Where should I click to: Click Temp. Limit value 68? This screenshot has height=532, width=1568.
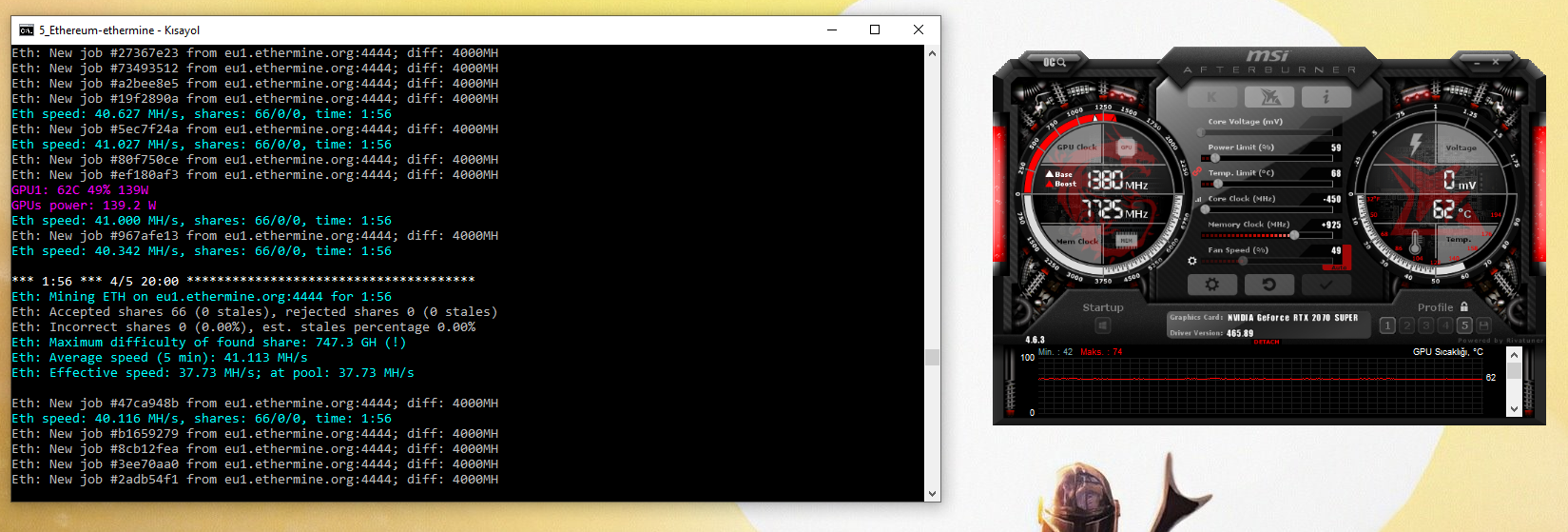click(x=1336, y=173)
